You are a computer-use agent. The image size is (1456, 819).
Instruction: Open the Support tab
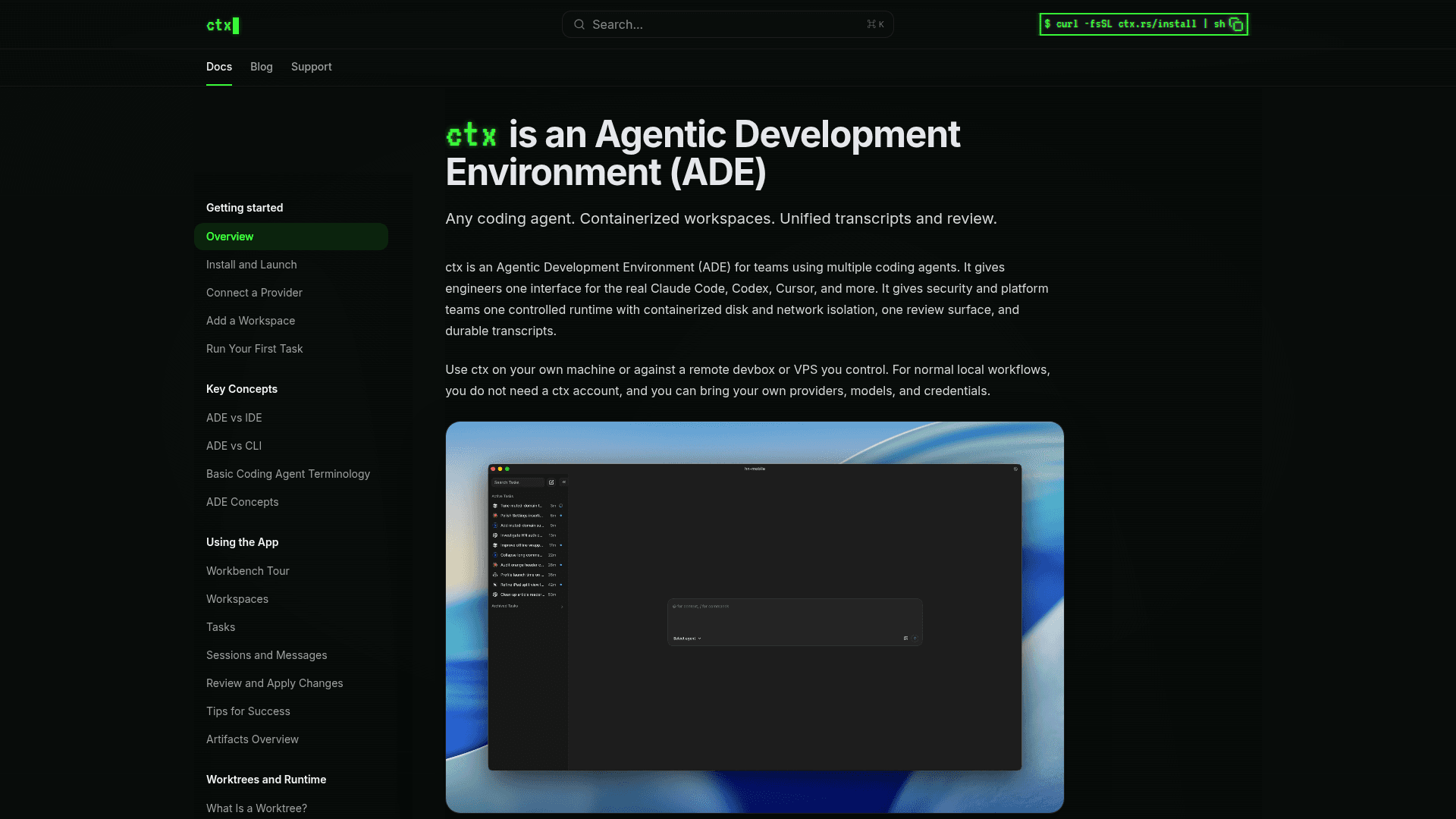click(311, 67)
